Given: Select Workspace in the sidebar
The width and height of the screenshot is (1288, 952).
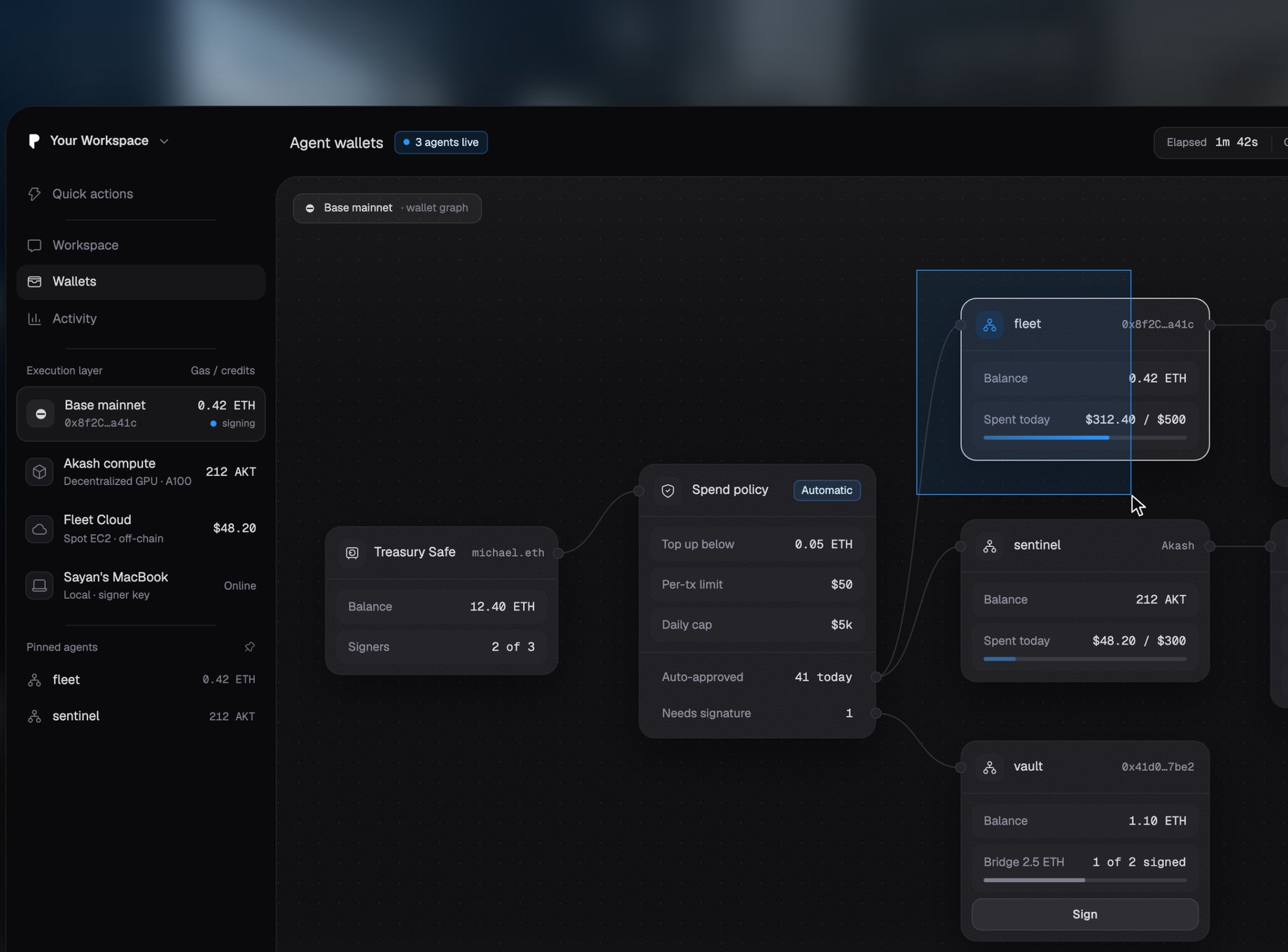Looking at the screenshot, I should 141,246.
